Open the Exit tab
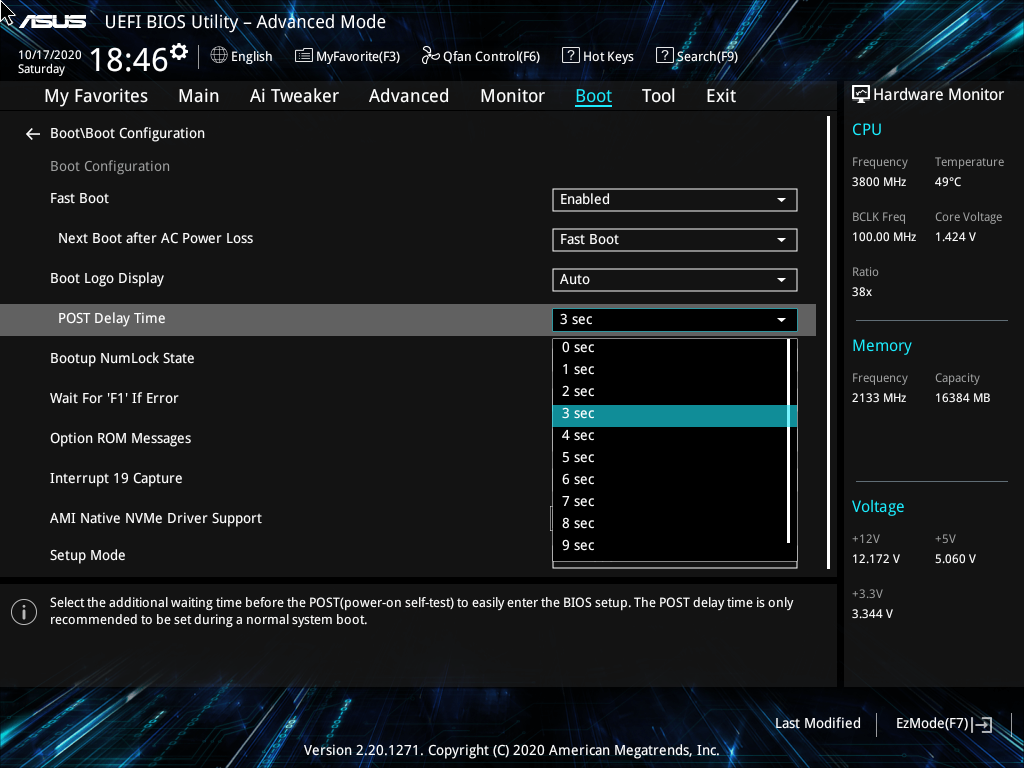 [x=721, y=96]
